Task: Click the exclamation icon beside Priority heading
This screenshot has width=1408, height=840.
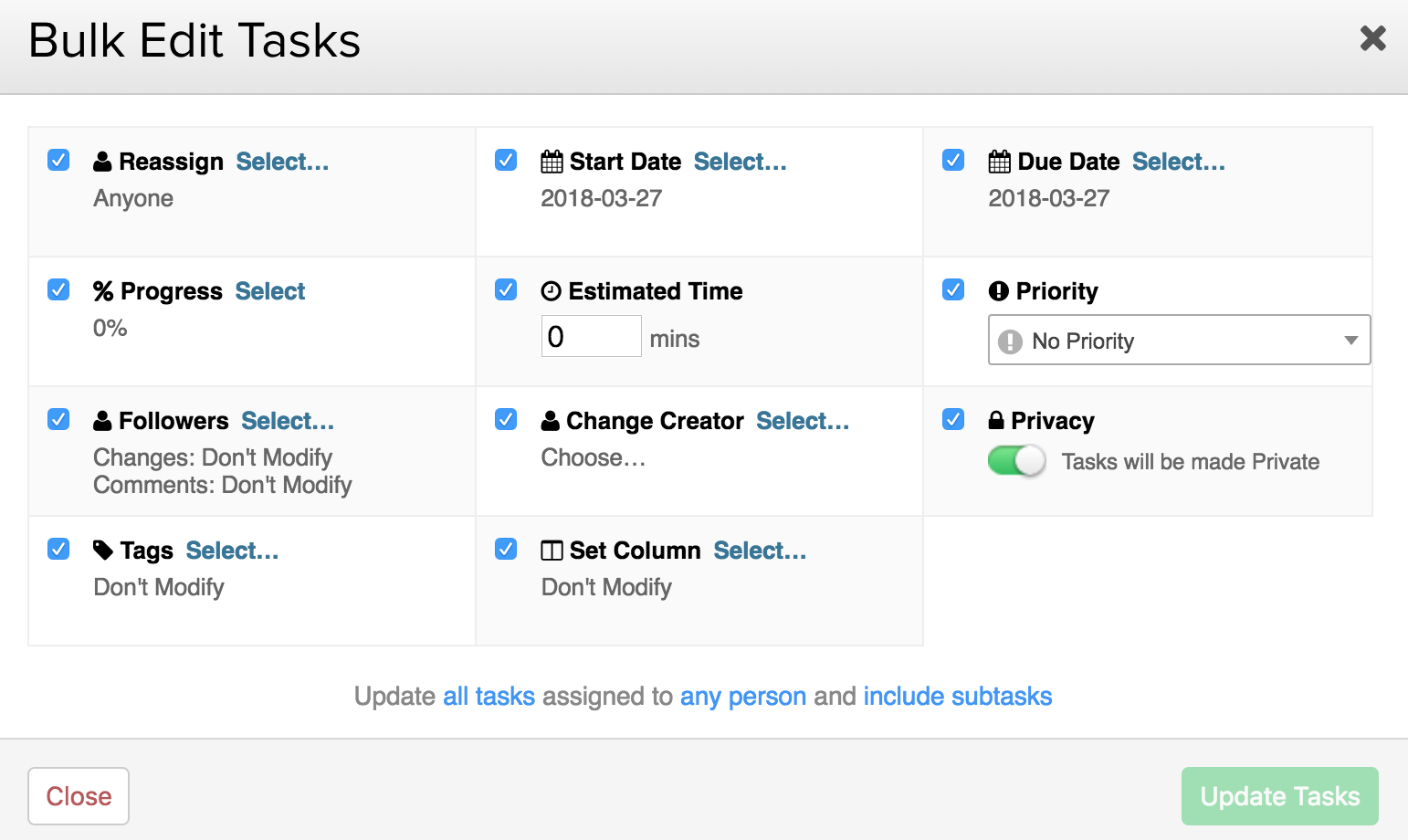Action: point(998,291)
